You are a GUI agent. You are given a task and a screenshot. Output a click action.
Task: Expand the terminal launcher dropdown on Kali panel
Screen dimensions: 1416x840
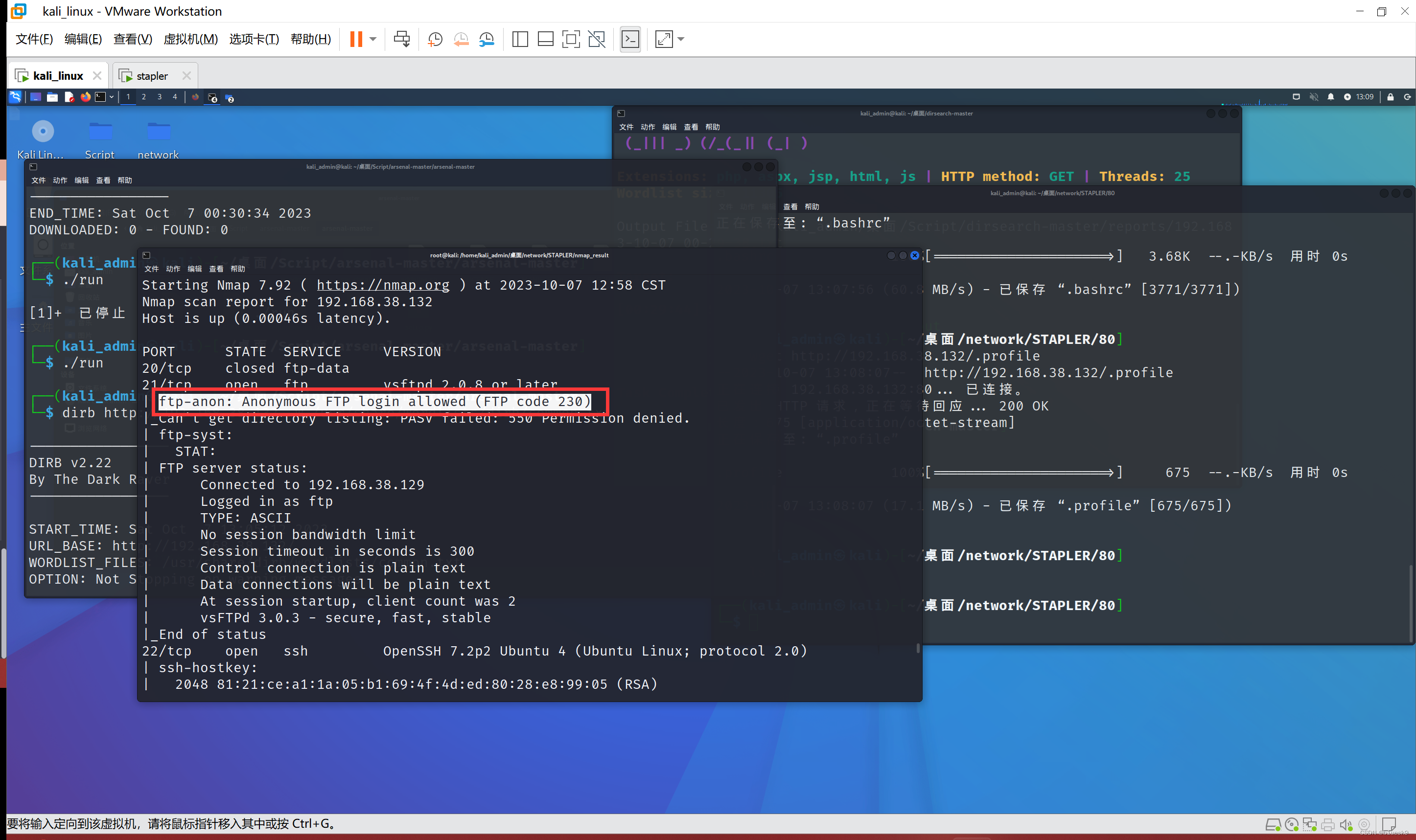112,97
